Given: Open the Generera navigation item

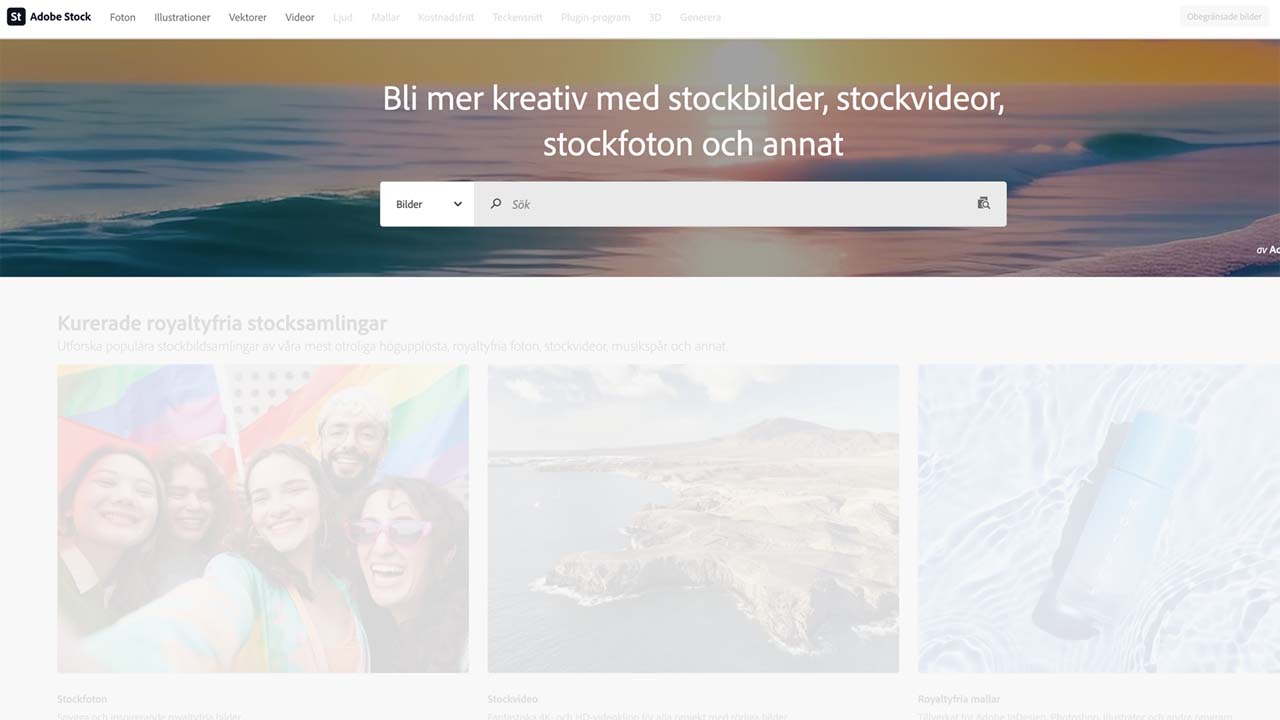Looking at the screenshot, I should coord(700,17).
